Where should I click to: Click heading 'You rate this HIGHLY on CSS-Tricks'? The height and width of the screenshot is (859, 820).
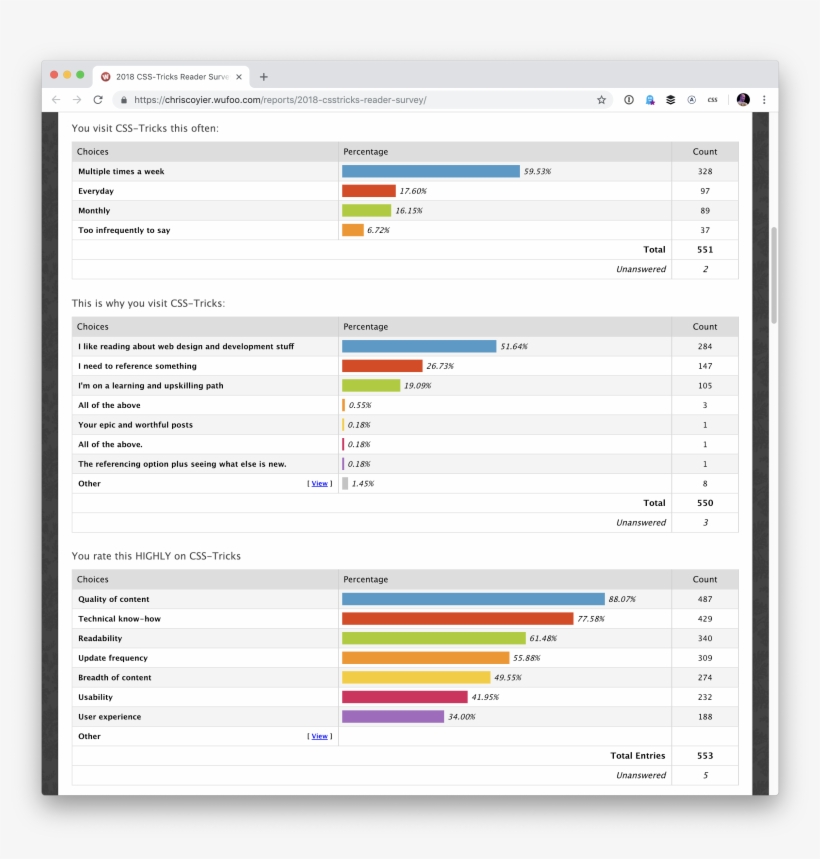coord(156,556)
